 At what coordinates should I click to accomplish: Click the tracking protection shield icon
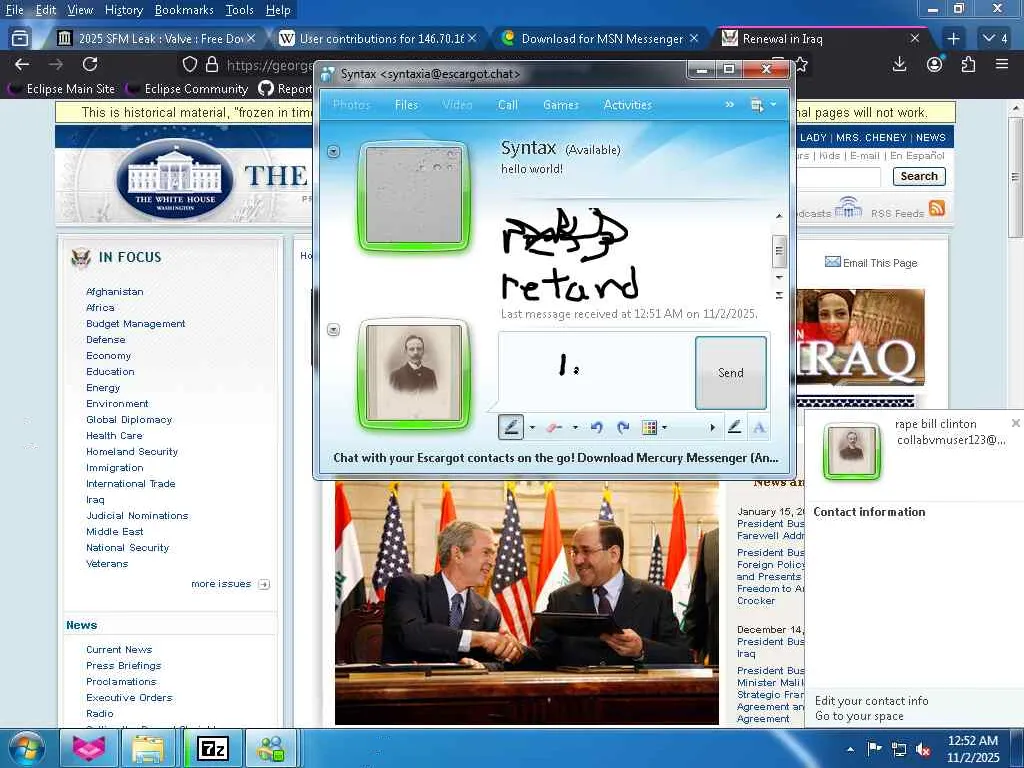tap(189, 64)
